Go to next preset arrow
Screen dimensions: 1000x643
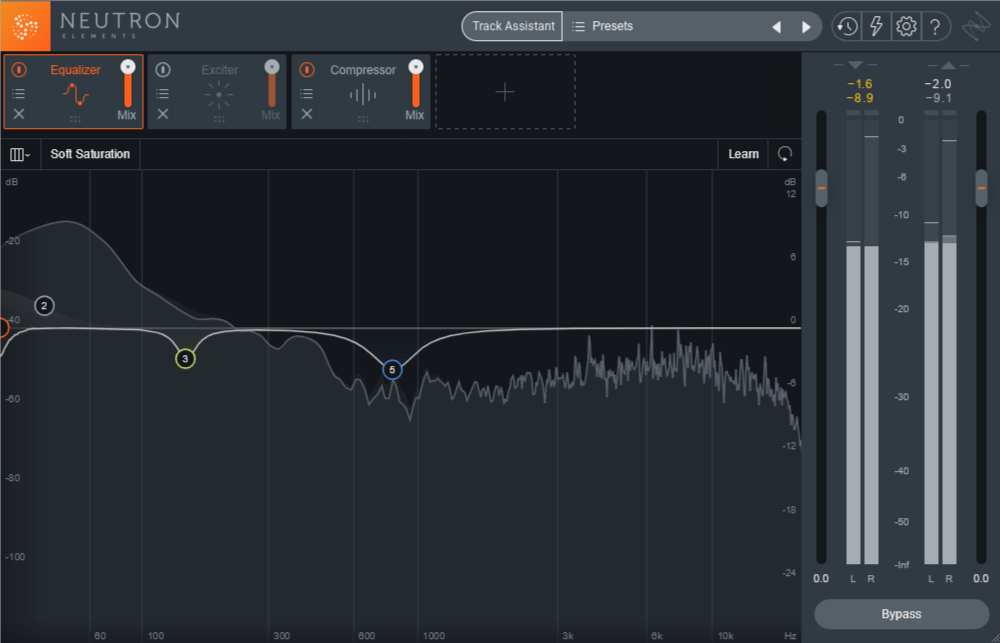tap(805, 27)
